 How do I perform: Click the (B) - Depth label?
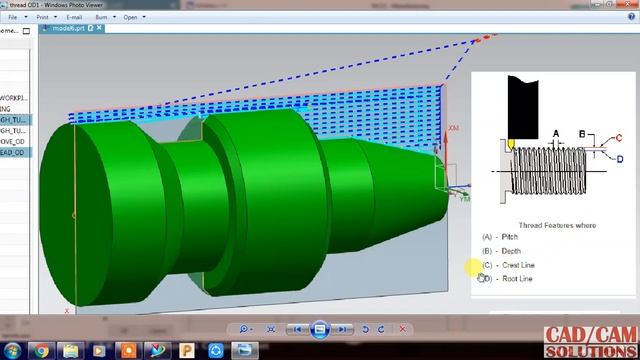click(501, 251)
